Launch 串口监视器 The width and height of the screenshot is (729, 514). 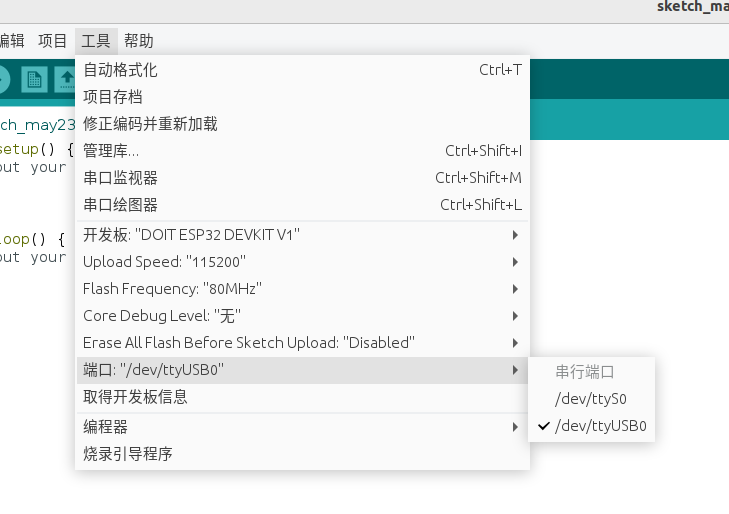[x=302, y=178]
